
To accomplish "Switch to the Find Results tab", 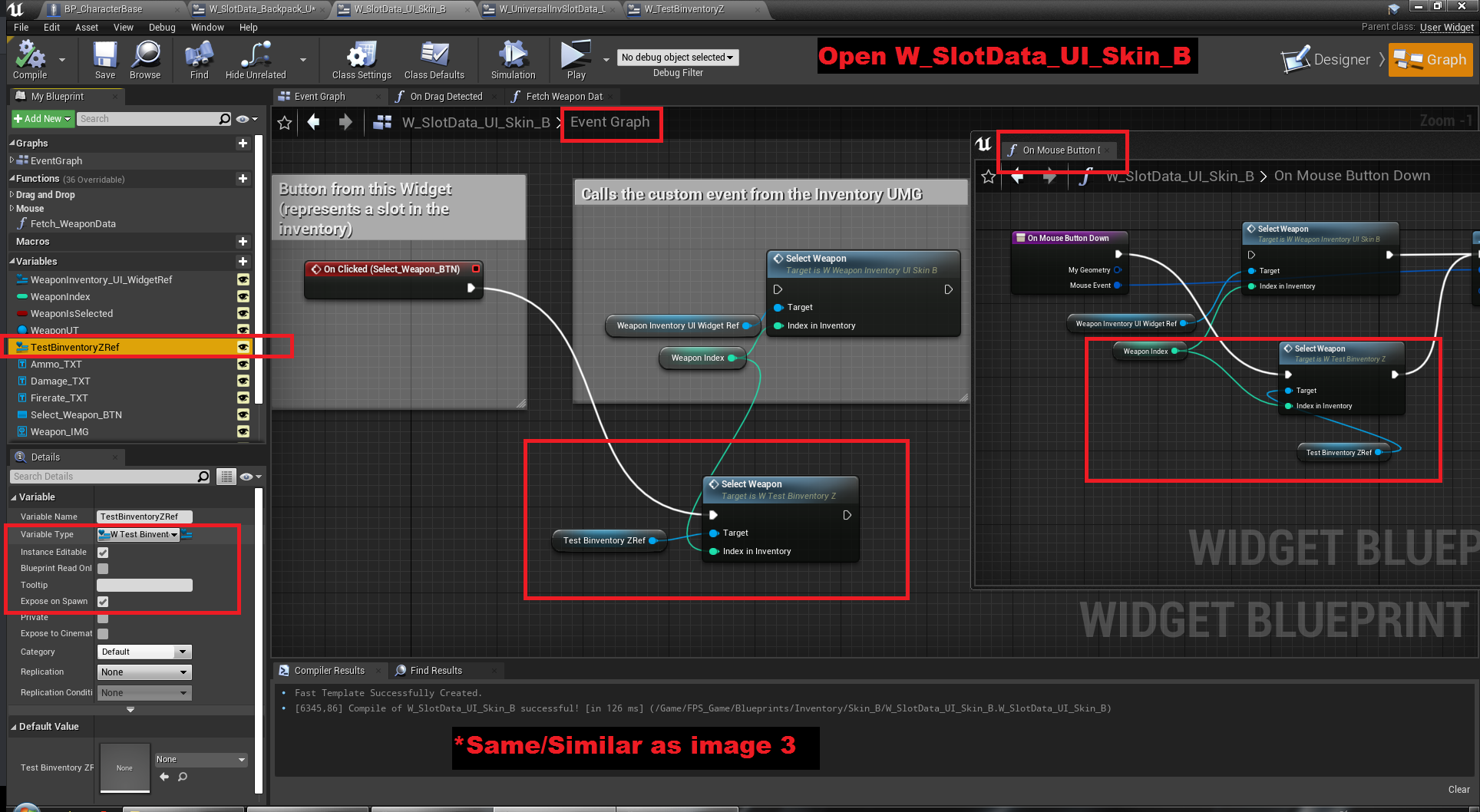I will 435,671.
